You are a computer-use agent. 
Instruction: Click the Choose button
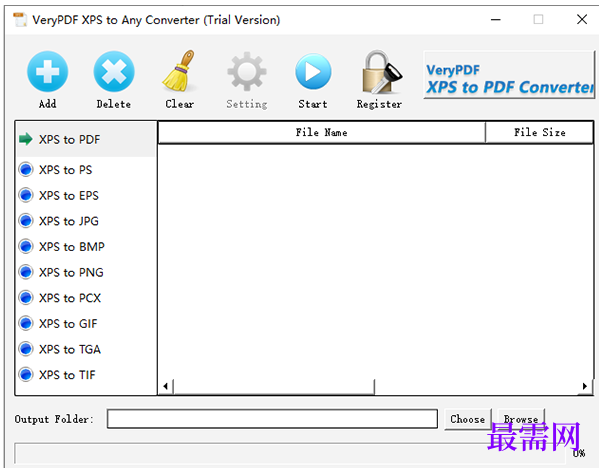468,419
